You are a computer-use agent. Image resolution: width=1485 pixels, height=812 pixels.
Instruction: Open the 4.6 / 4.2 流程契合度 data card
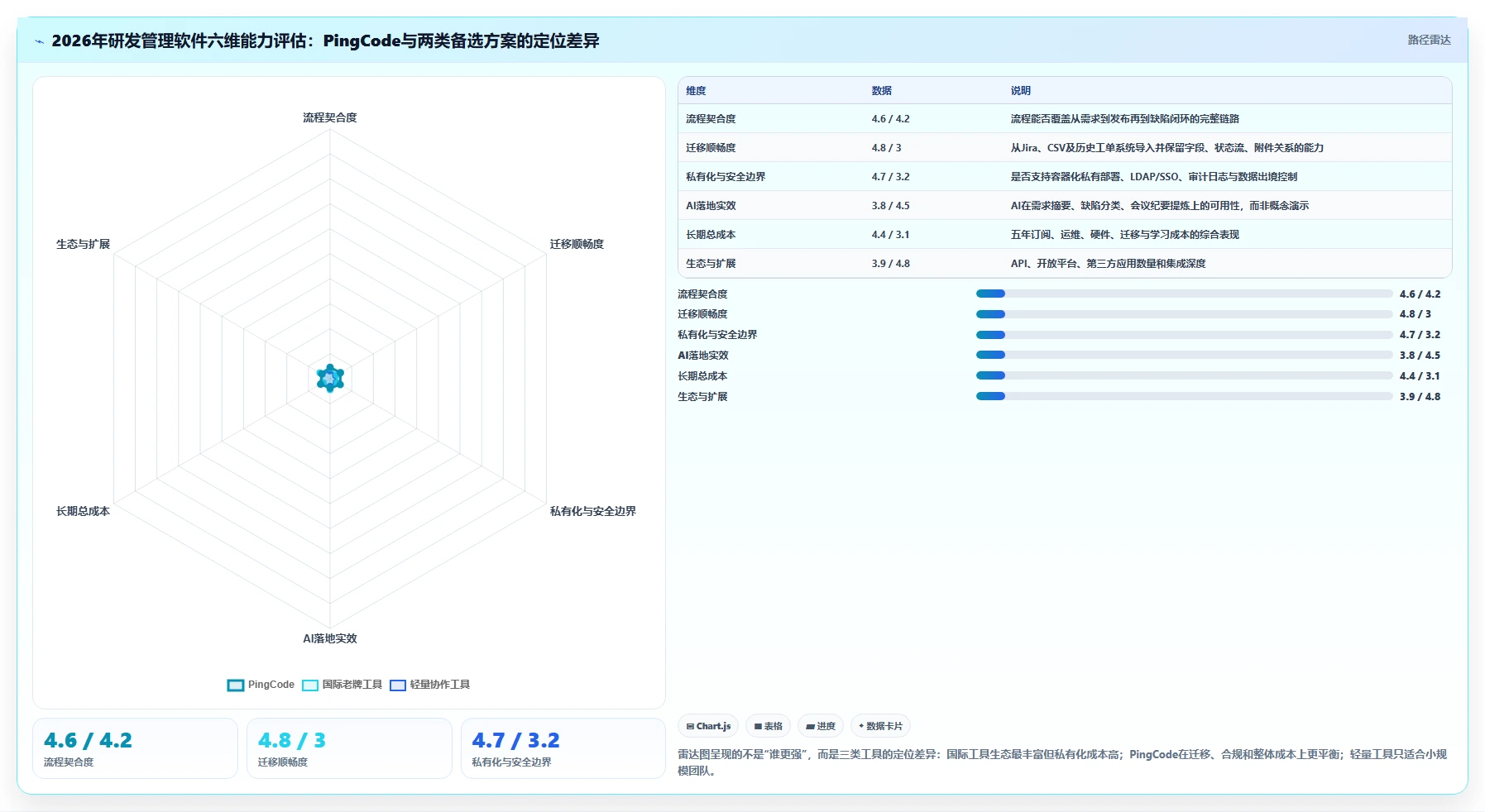click(135, 748)
